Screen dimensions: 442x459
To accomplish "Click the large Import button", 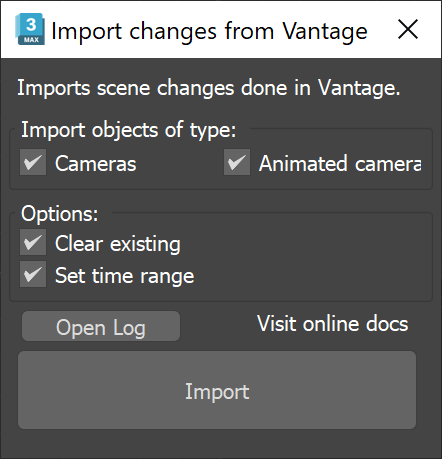I will [x=217, y=390].
